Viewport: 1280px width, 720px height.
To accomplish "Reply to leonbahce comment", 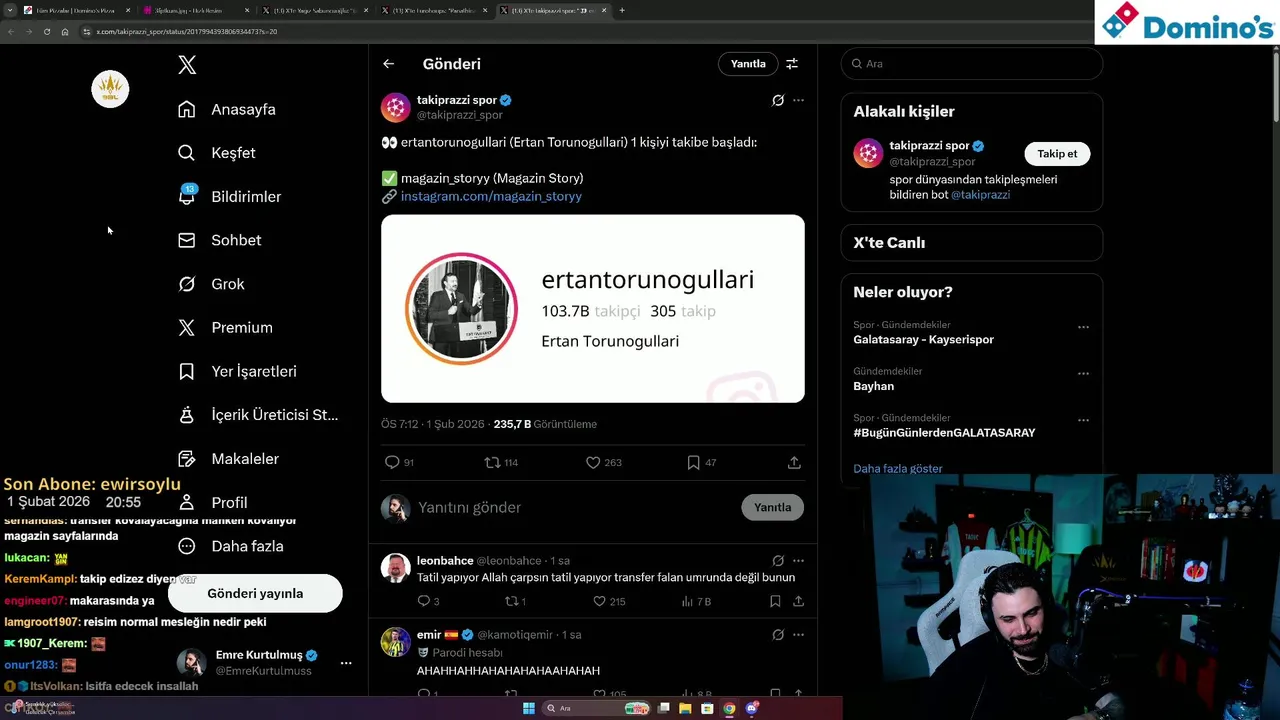I will point(428,601).
